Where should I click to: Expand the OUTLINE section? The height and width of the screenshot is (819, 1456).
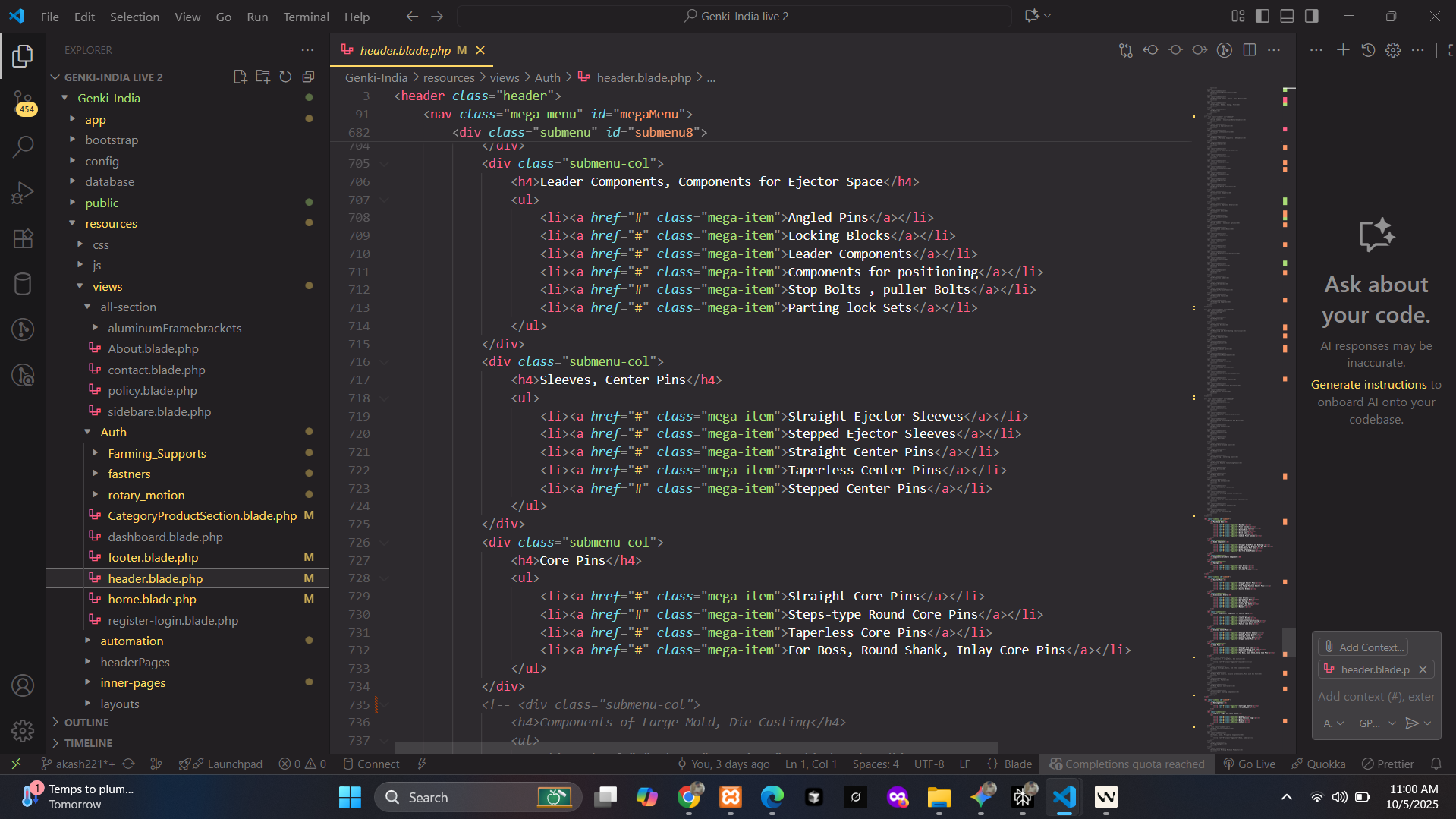(x=86, y=723)
